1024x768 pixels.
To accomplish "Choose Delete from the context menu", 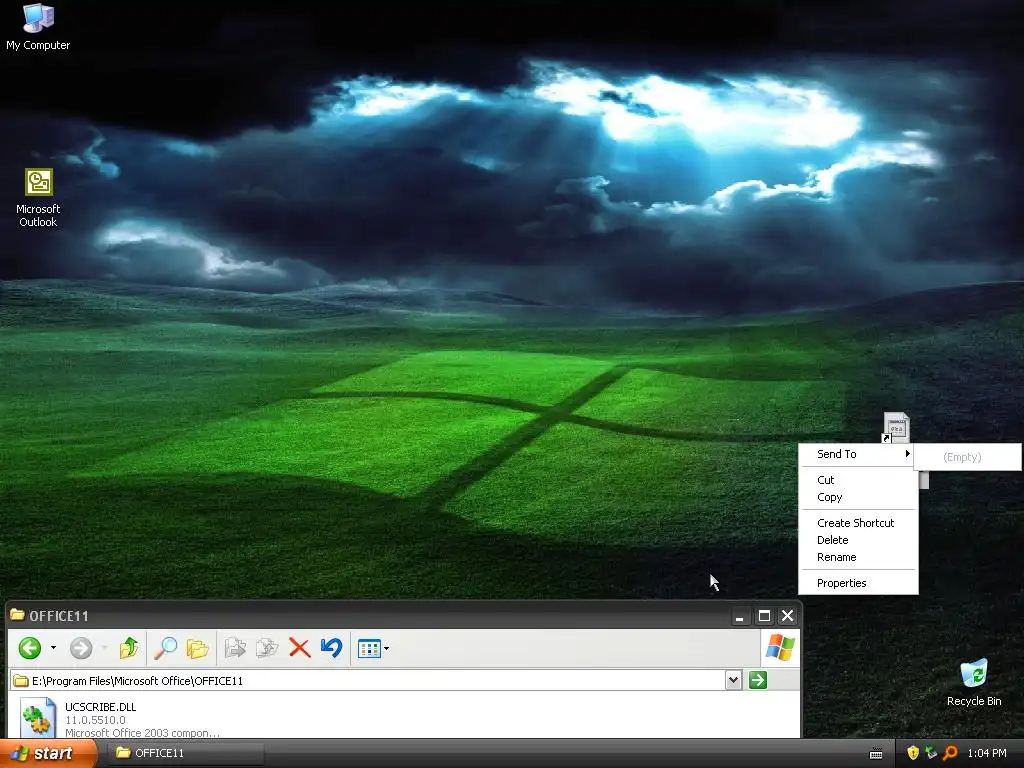I will (858, 539).
